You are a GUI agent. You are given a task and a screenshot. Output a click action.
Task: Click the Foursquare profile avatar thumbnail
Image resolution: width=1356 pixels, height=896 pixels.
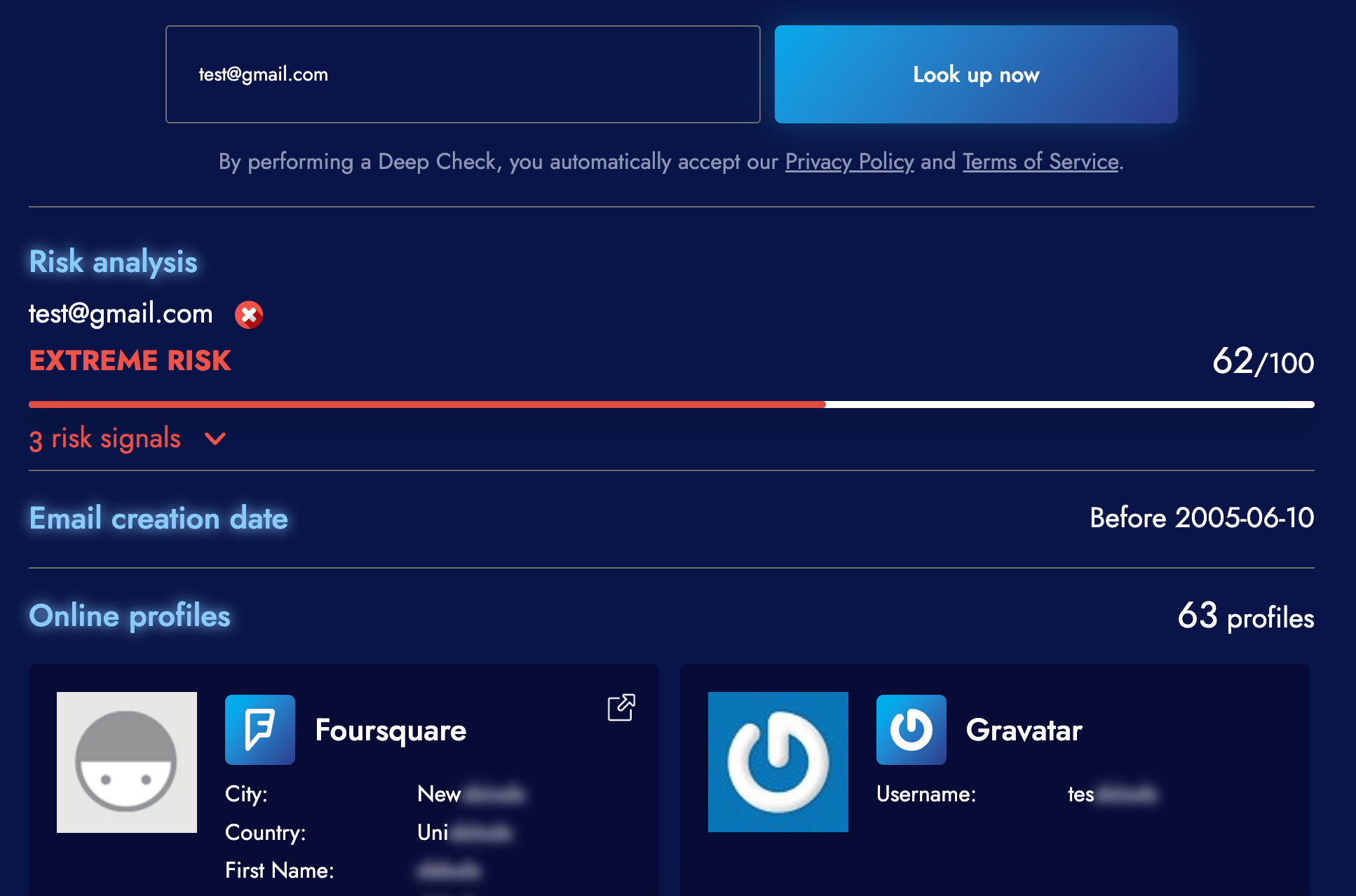point(127,762)
